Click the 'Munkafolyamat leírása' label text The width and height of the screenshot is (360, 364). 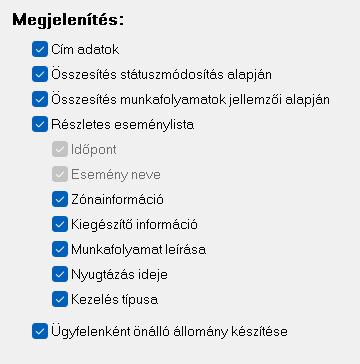point(138,250)
